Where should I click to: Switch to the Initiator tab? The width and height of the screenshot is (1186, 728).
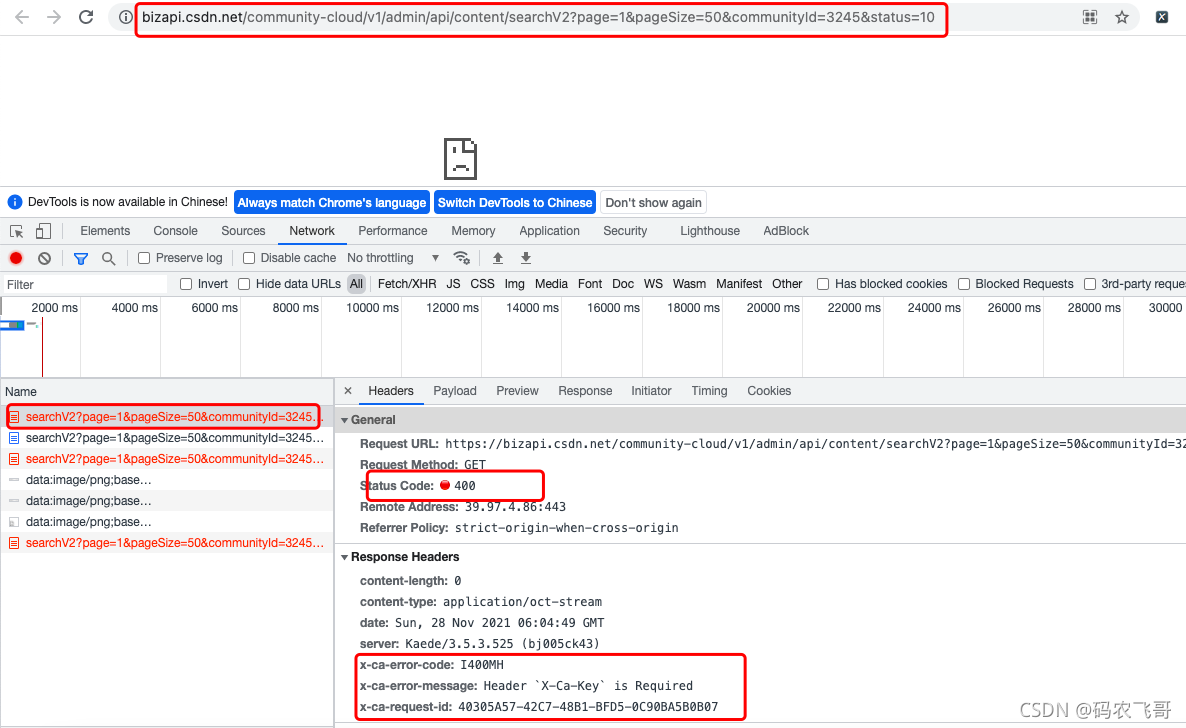tap(651, 390)
